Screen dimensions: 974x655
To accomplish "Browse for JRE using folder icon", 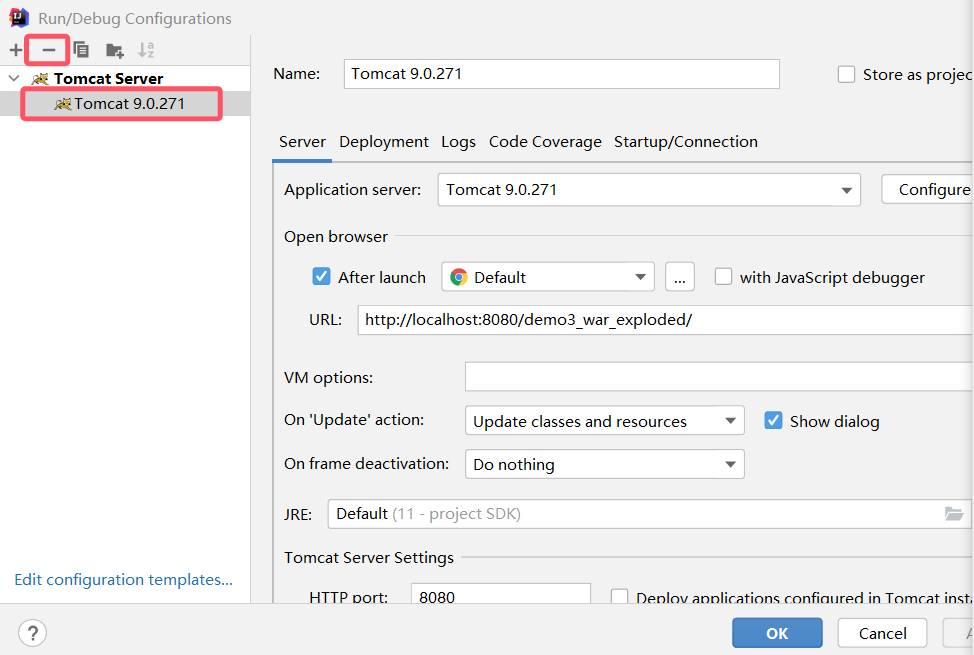I will [x=954, y=514].
